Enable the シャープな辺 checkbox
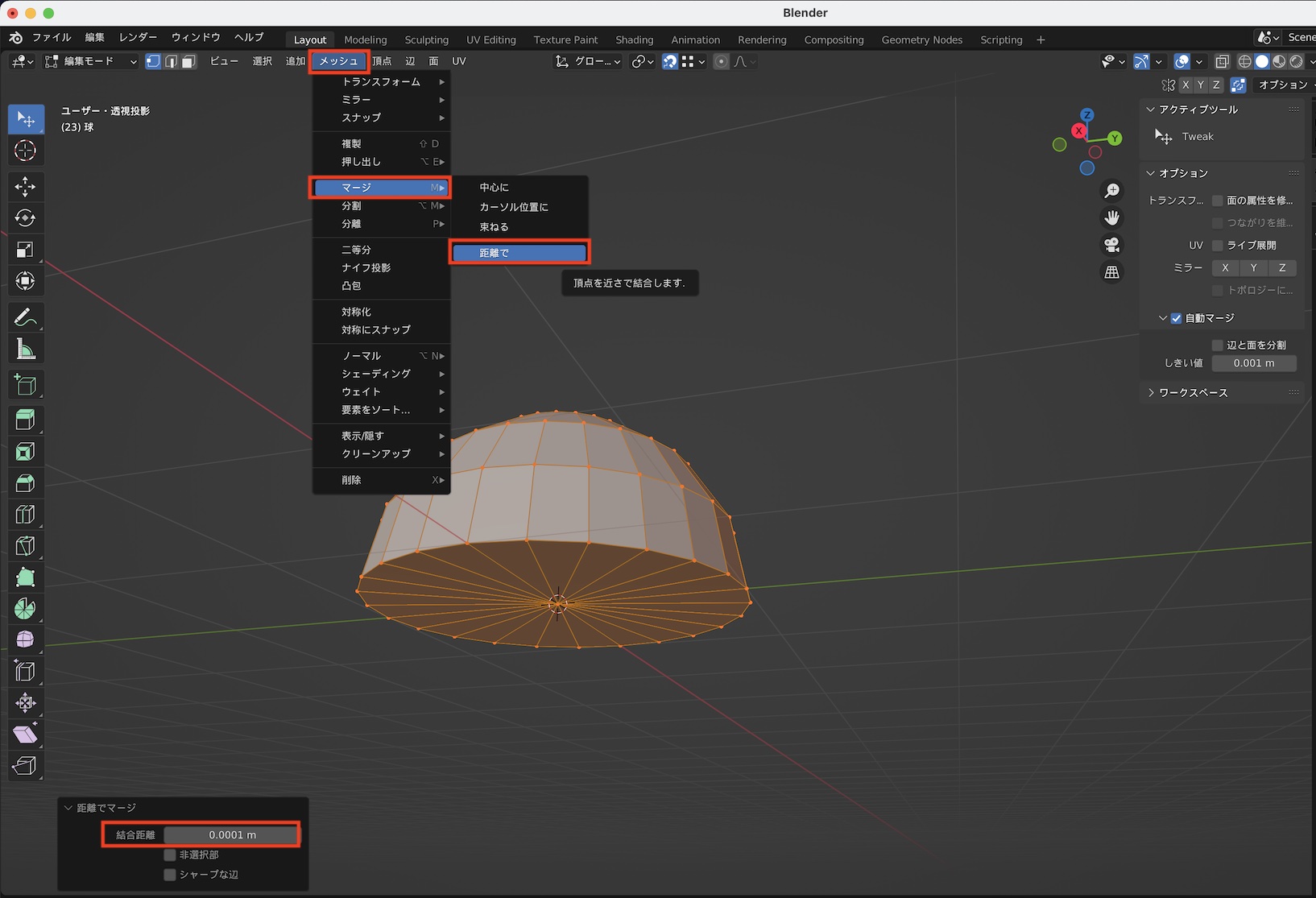The image size is (1316, 898). click(x=170, y=874)
